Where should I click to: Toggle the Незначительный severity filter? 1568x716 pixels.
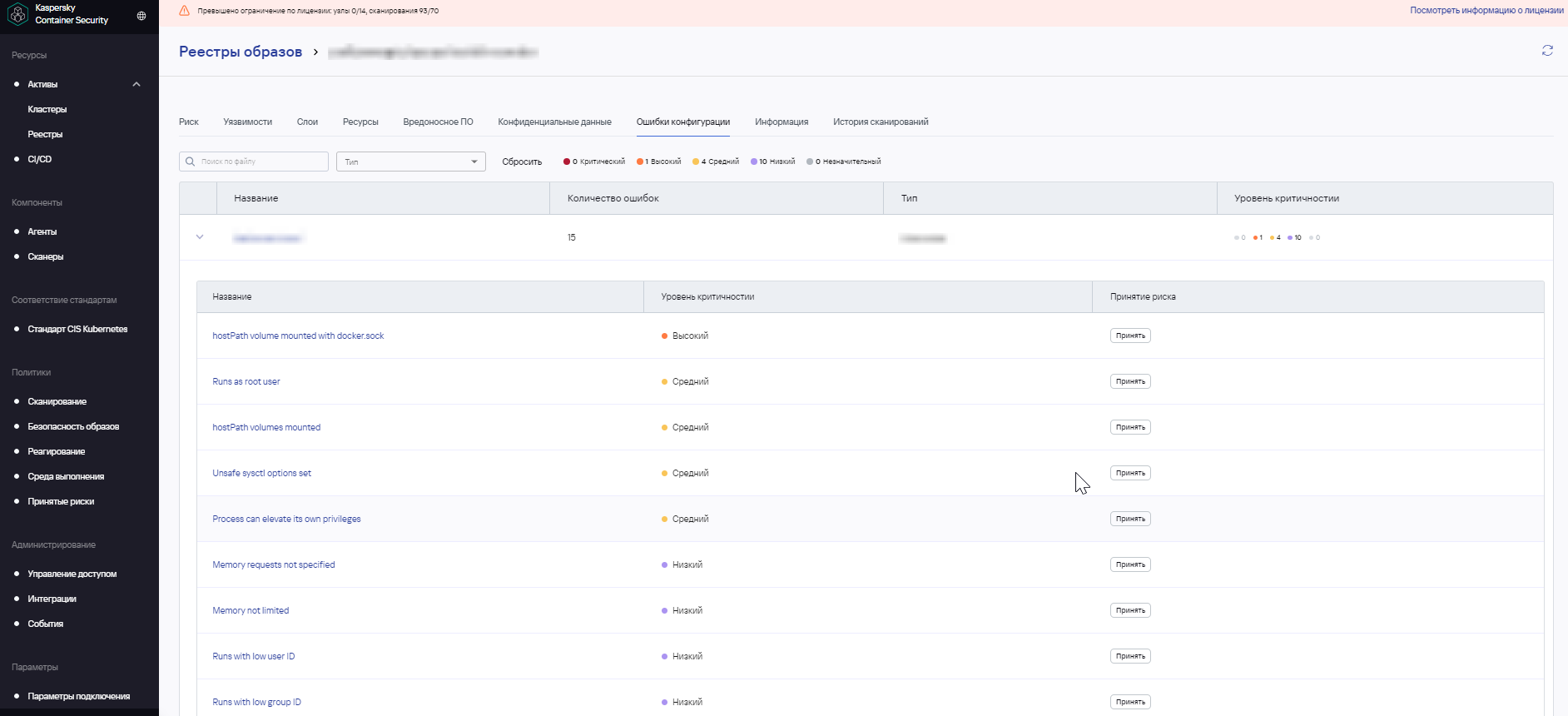[x=844, y=162]
